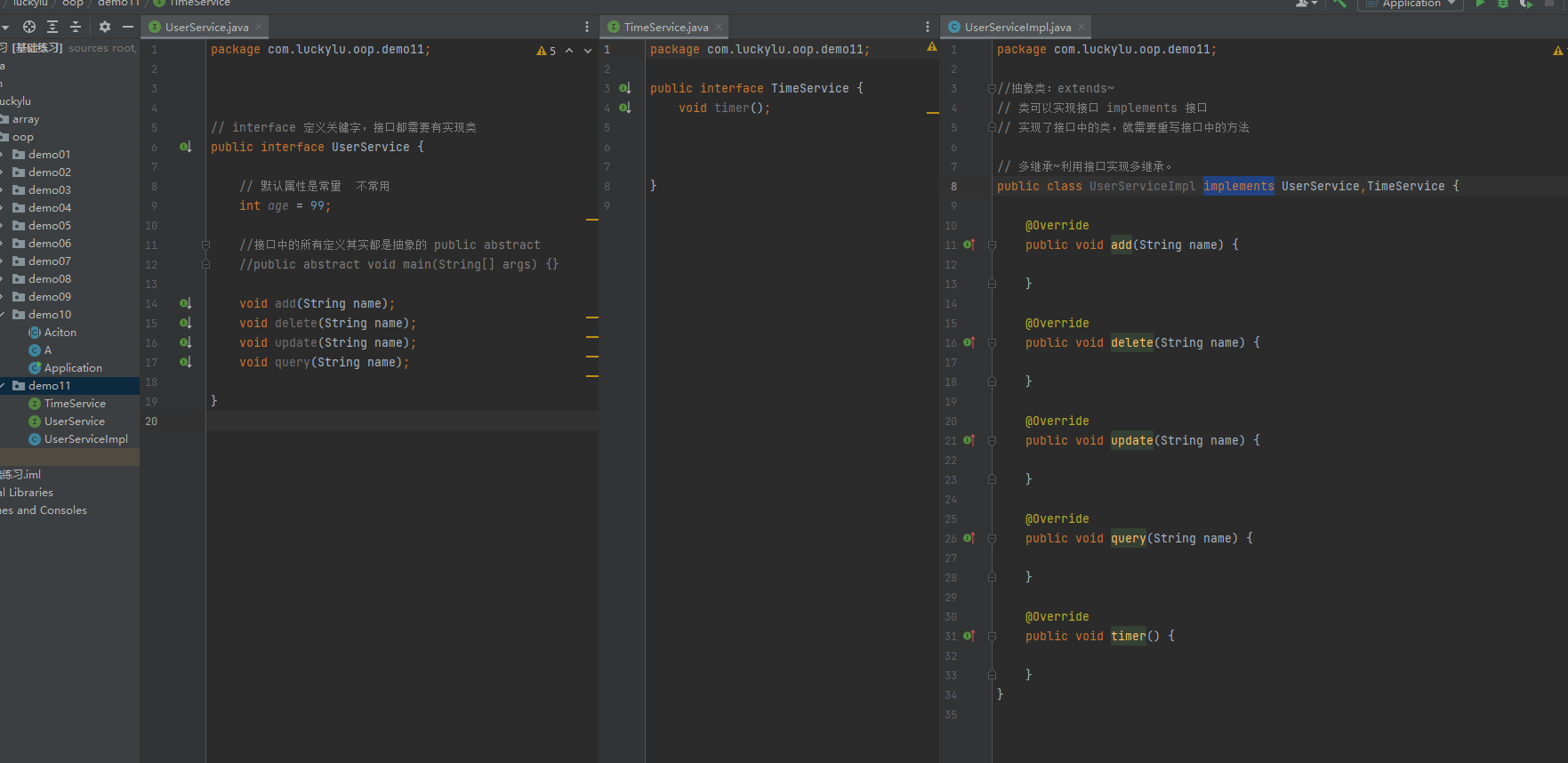Collapse the demo11 folder in project tree

[4, 386]
